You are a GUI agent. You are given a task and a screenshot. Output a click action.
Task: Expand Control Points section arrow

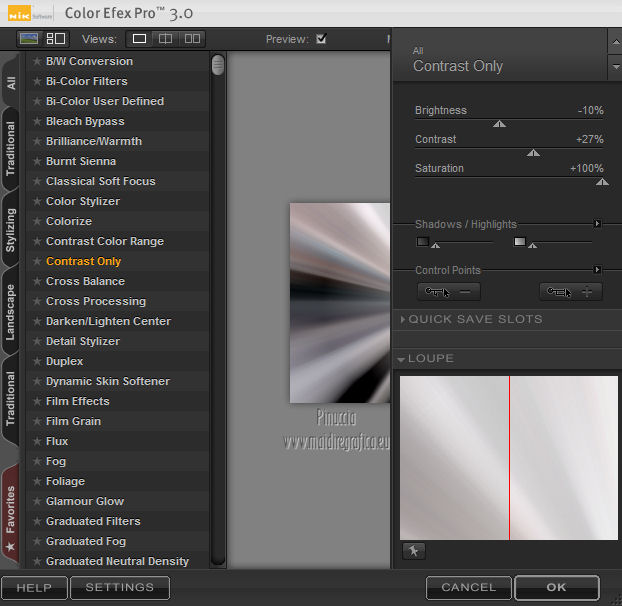(597, 270)
